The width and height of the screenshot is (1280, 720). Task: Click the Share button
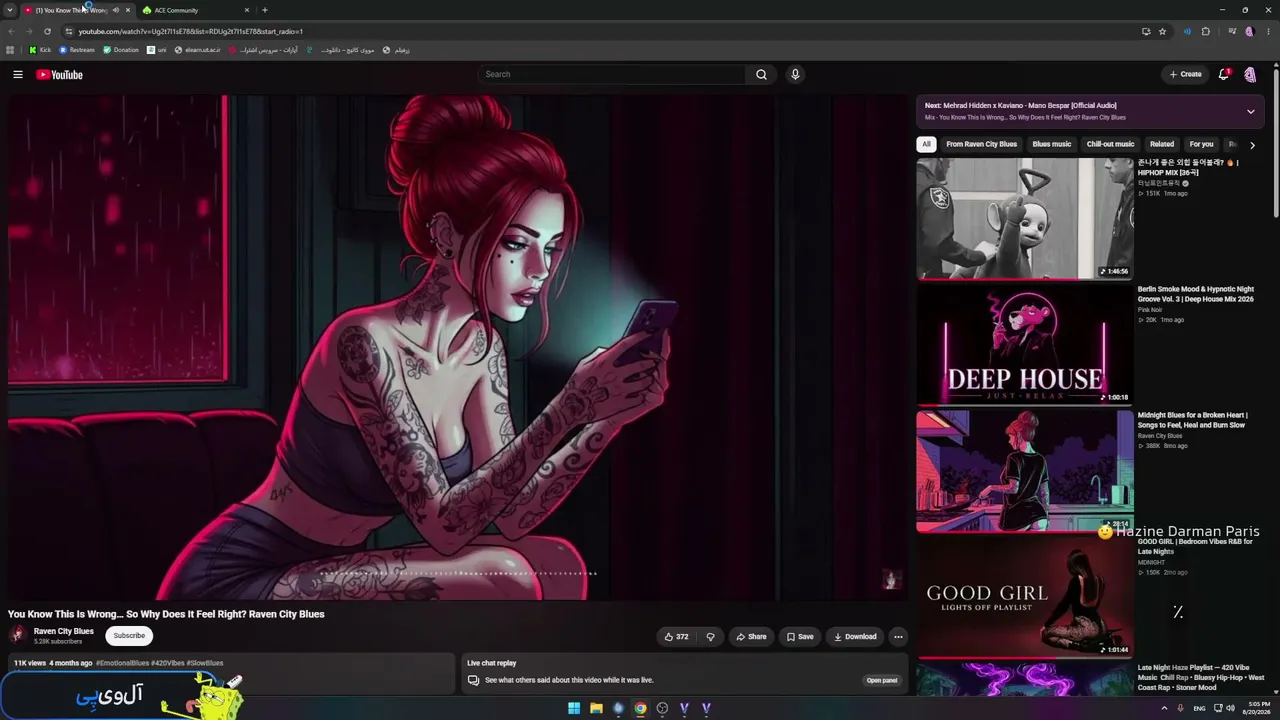point(751,636)
